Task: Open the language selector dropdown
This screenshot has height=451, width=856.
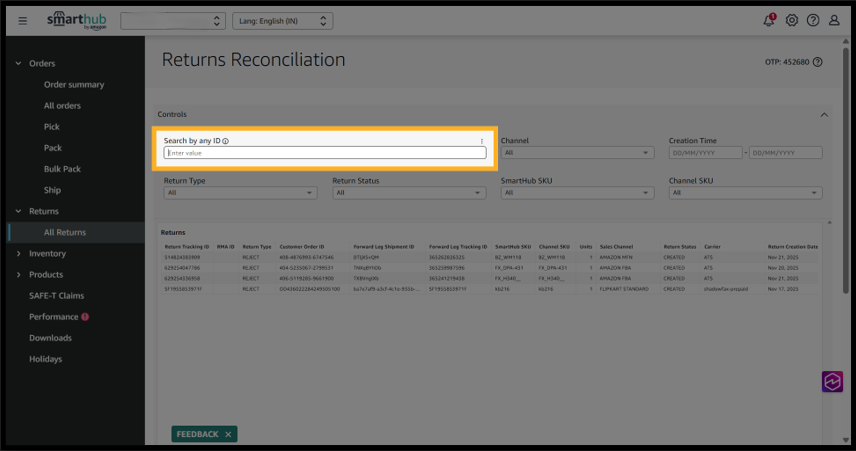Action: [x=282, y=21]
